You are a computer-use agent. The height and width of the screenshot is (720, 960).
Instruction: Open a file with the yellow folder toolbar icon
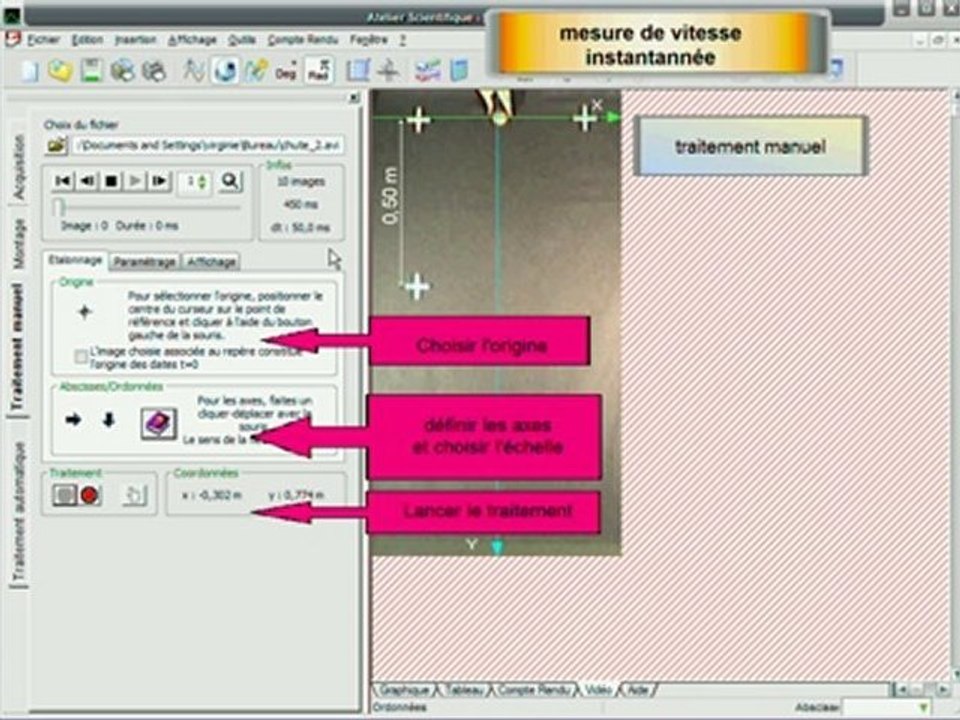60,71
